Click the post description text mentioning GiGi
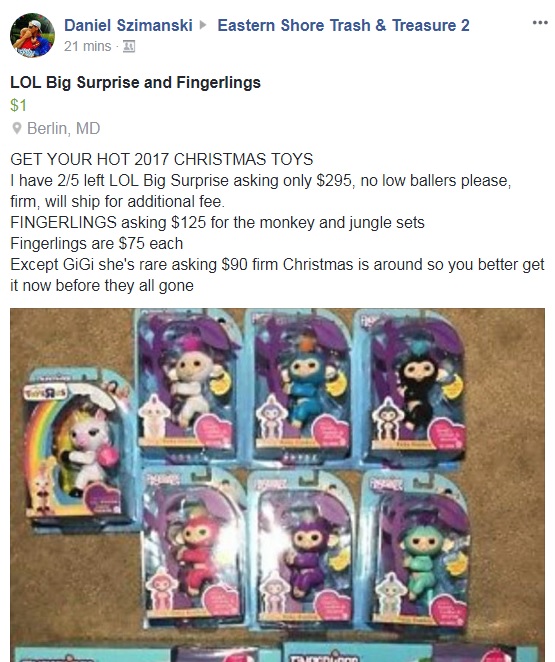555x662 pixels. pyautogui.click(x=277, y=275)
